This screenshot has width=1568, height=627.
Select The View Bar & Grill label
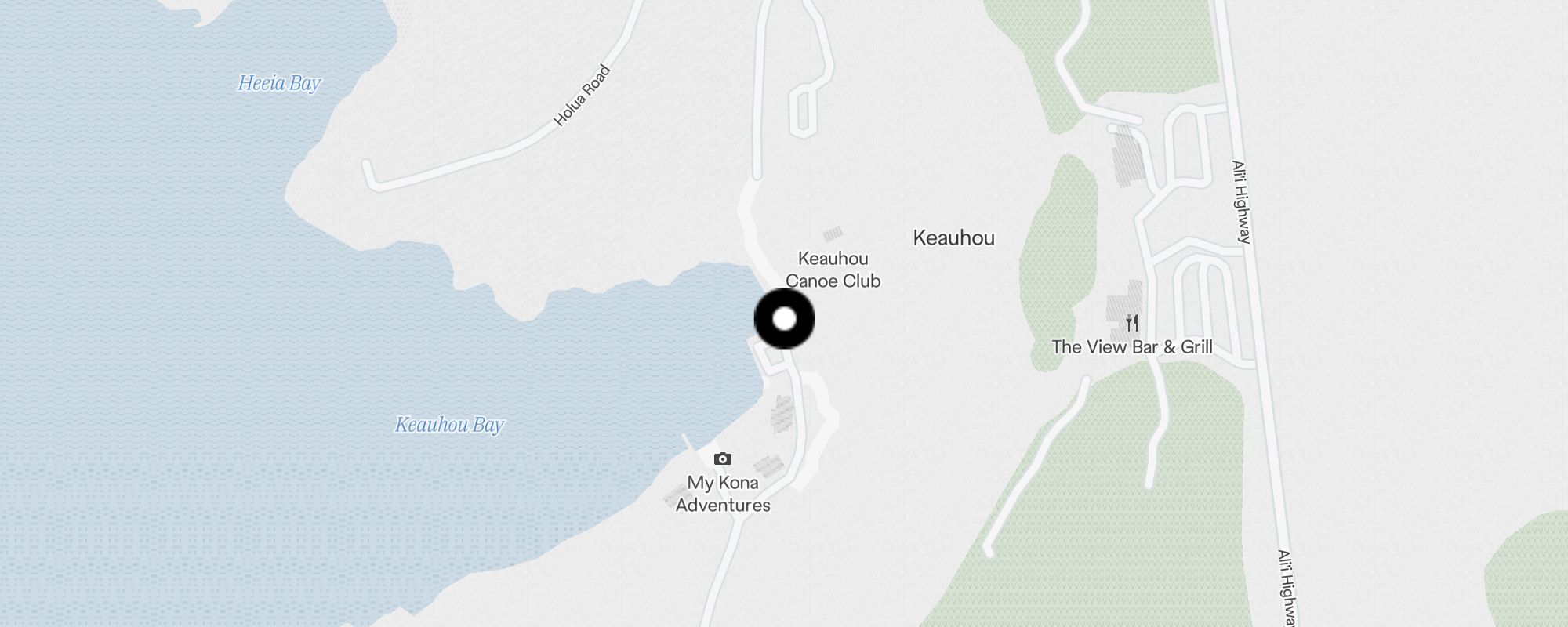click(x=1132, y=347)
